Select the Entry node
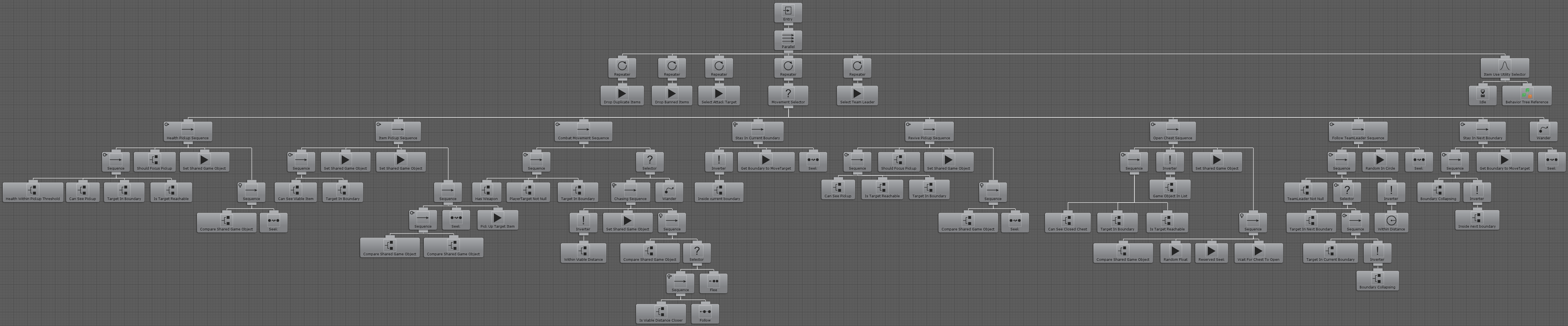Image resolution: width=1568 pixels, height=326 pixels. click(788, 12)
